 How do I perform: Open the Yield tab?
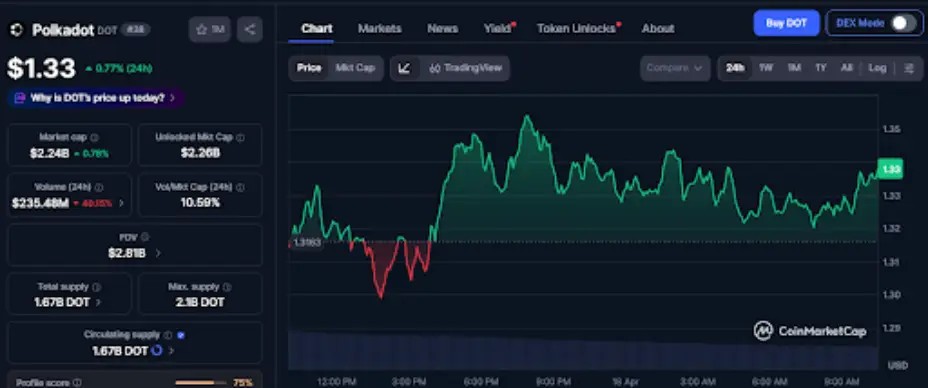pos(499,28)
